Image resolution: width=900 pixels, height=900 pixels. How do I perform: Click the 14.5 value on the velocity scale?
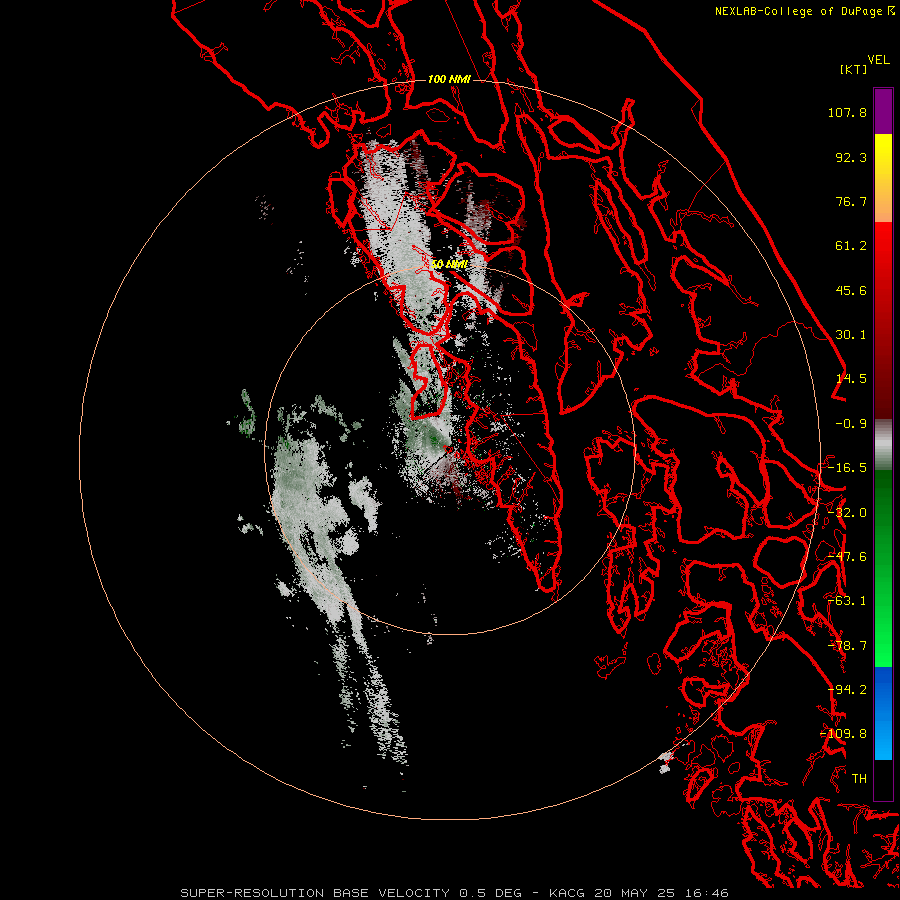coord(851,379)
